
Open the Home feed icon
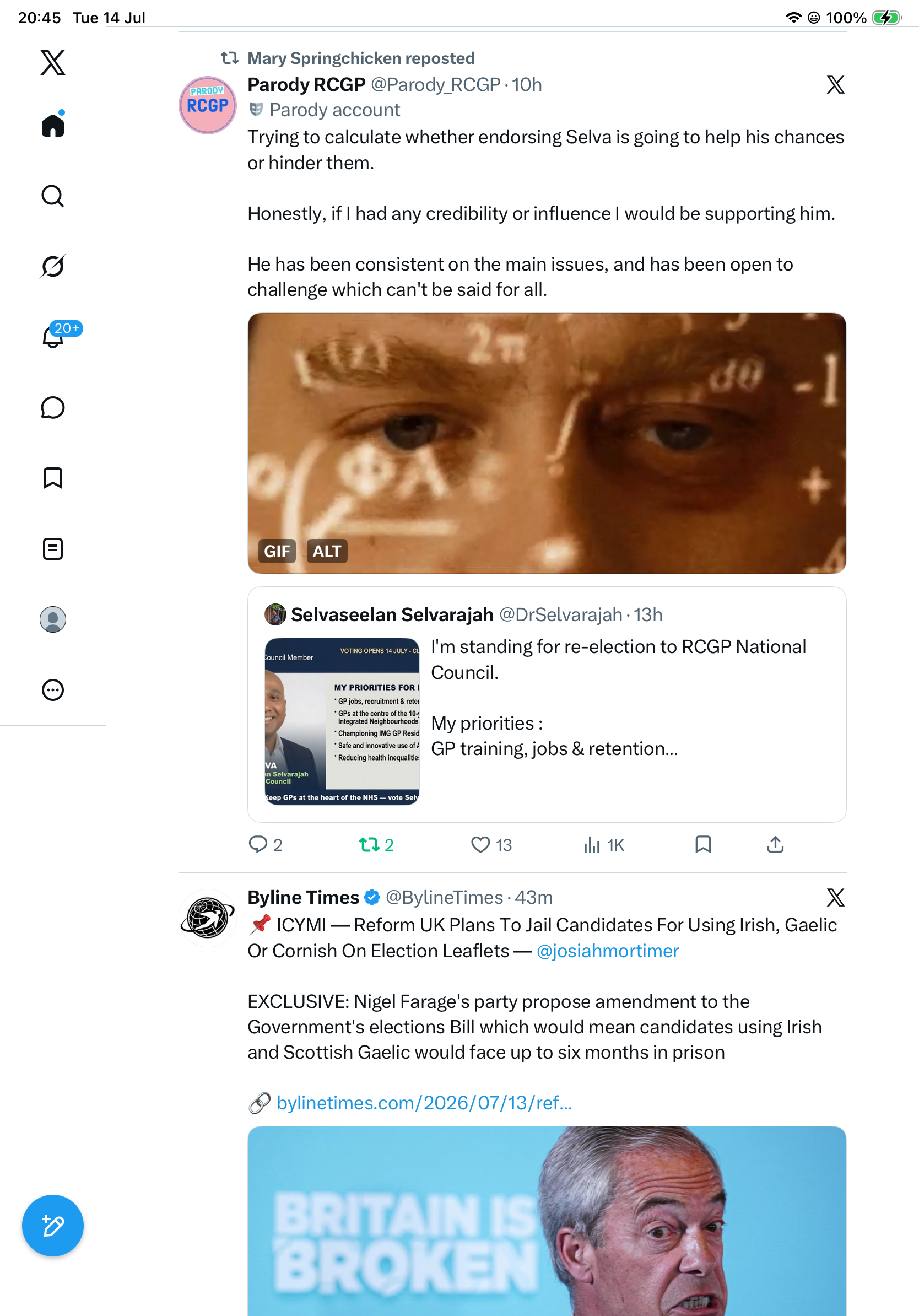click(53, 125)
